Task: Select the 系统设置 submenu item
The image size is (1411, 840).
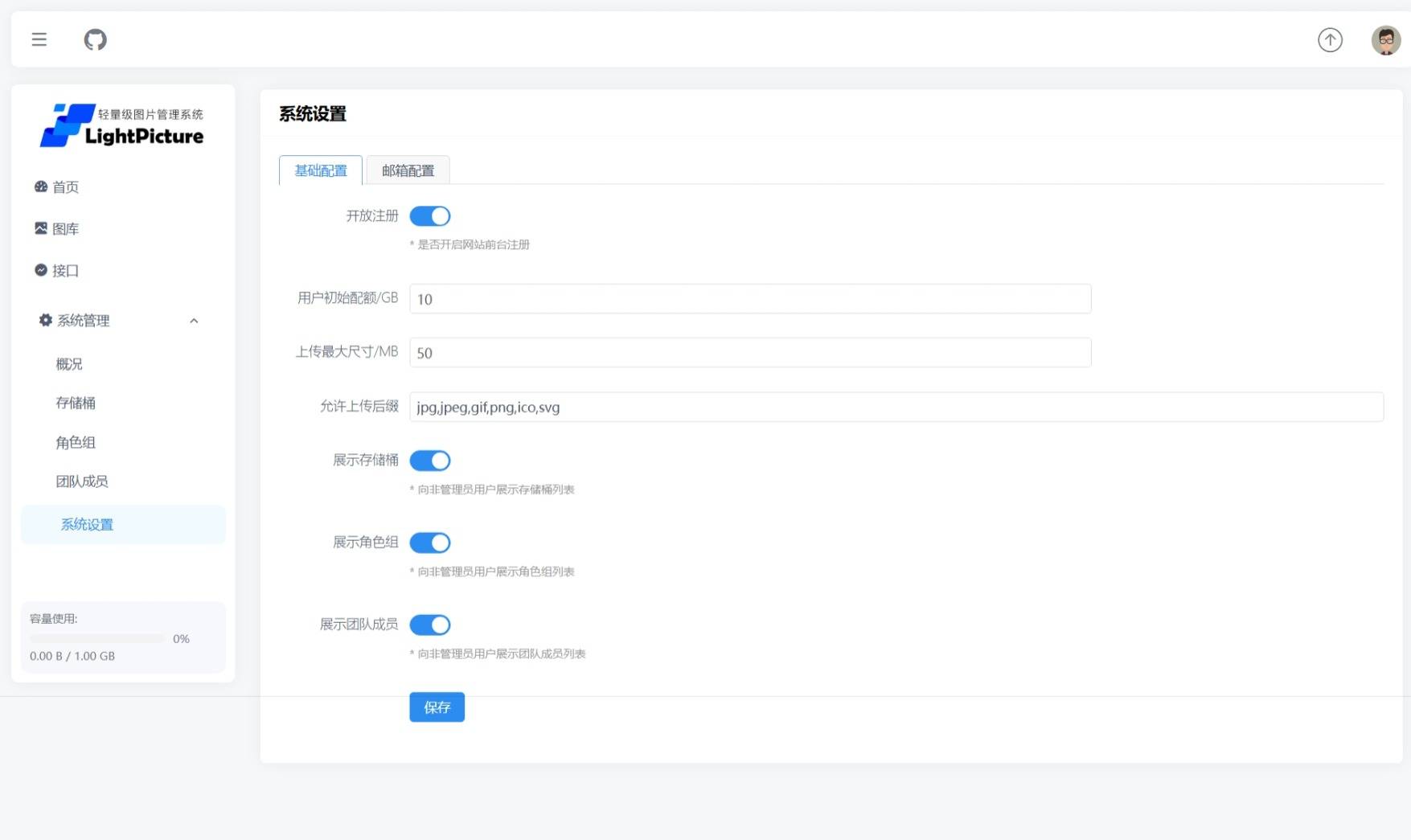Action: click(x=123, y=525)
